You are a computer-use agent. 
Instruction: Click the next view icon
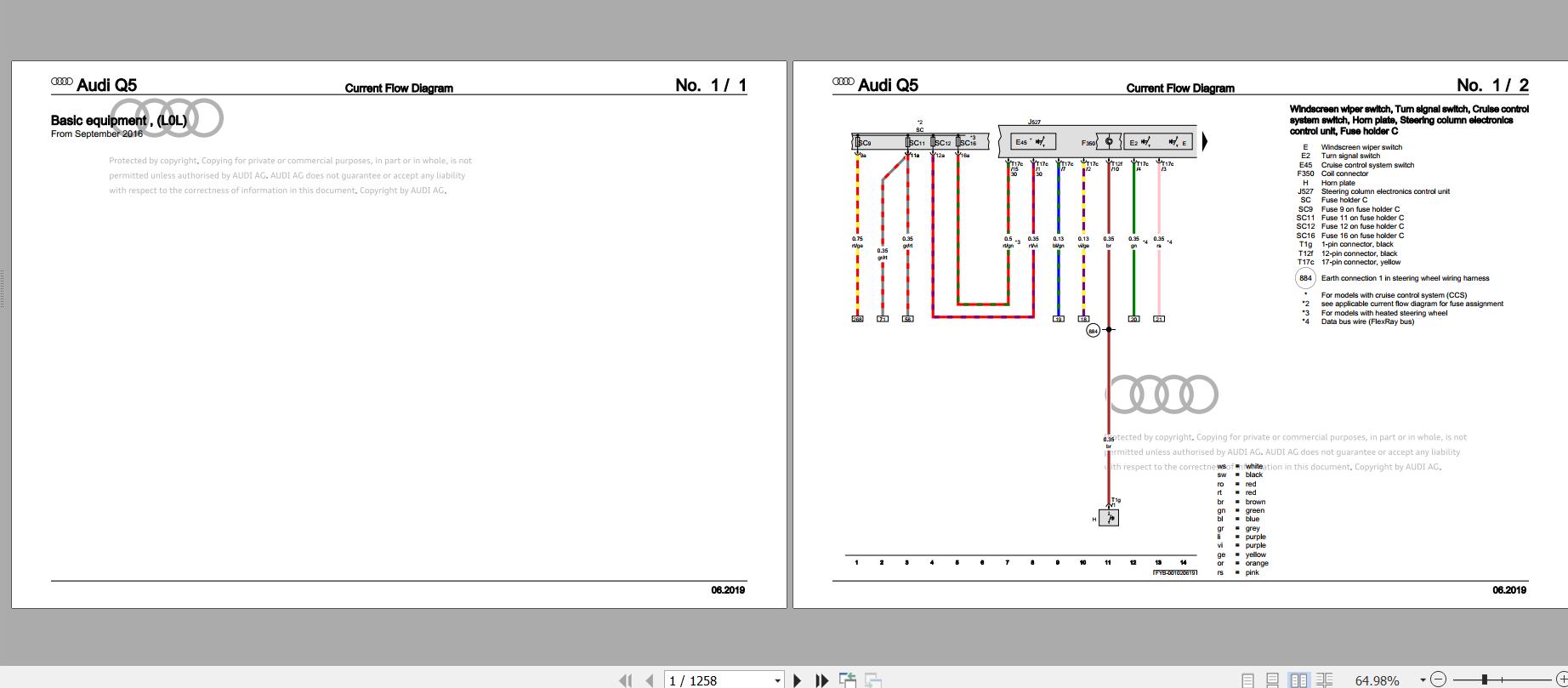(873, 679)
